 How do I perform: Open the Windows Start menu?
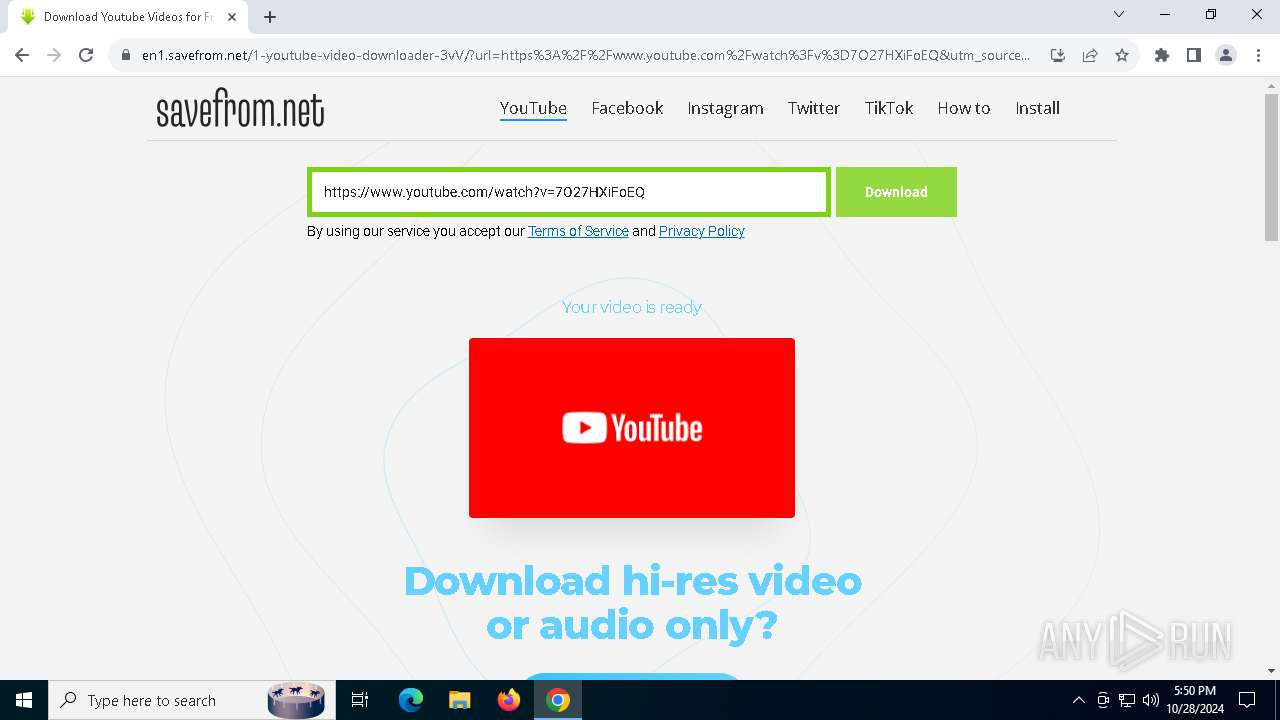[x=24, y=700]
